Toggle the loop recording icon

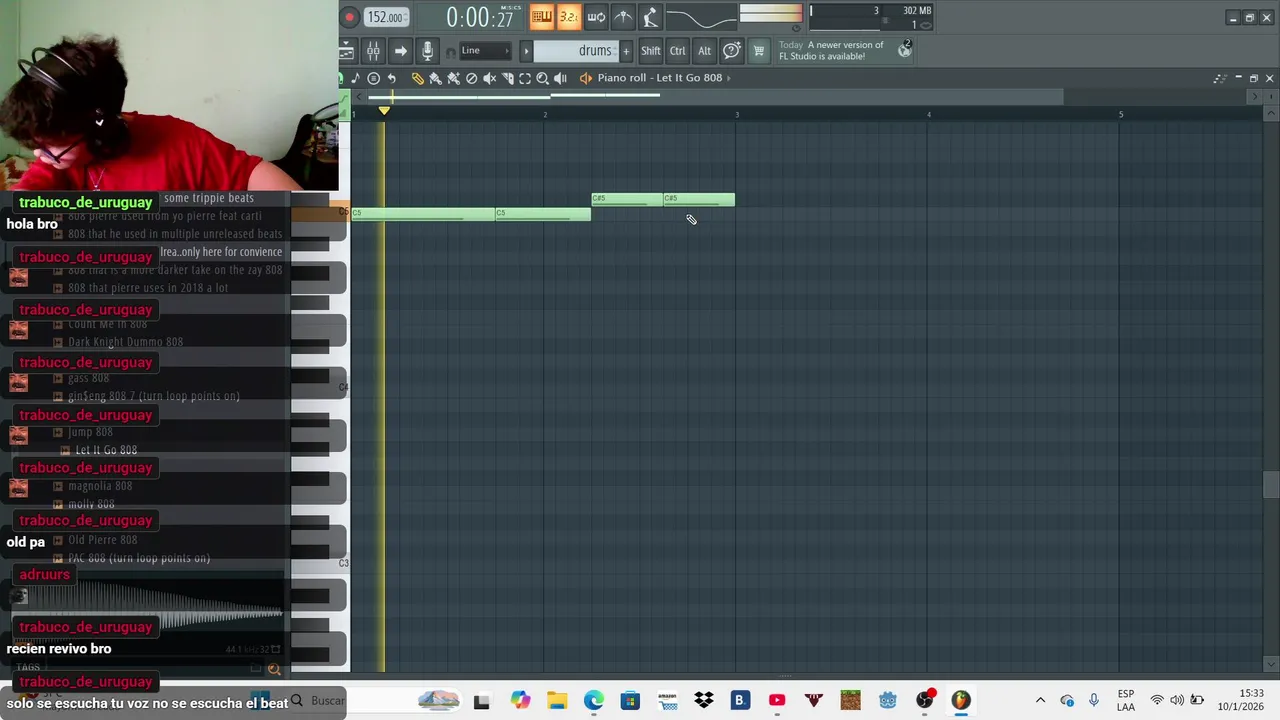[x=596, y=16]
